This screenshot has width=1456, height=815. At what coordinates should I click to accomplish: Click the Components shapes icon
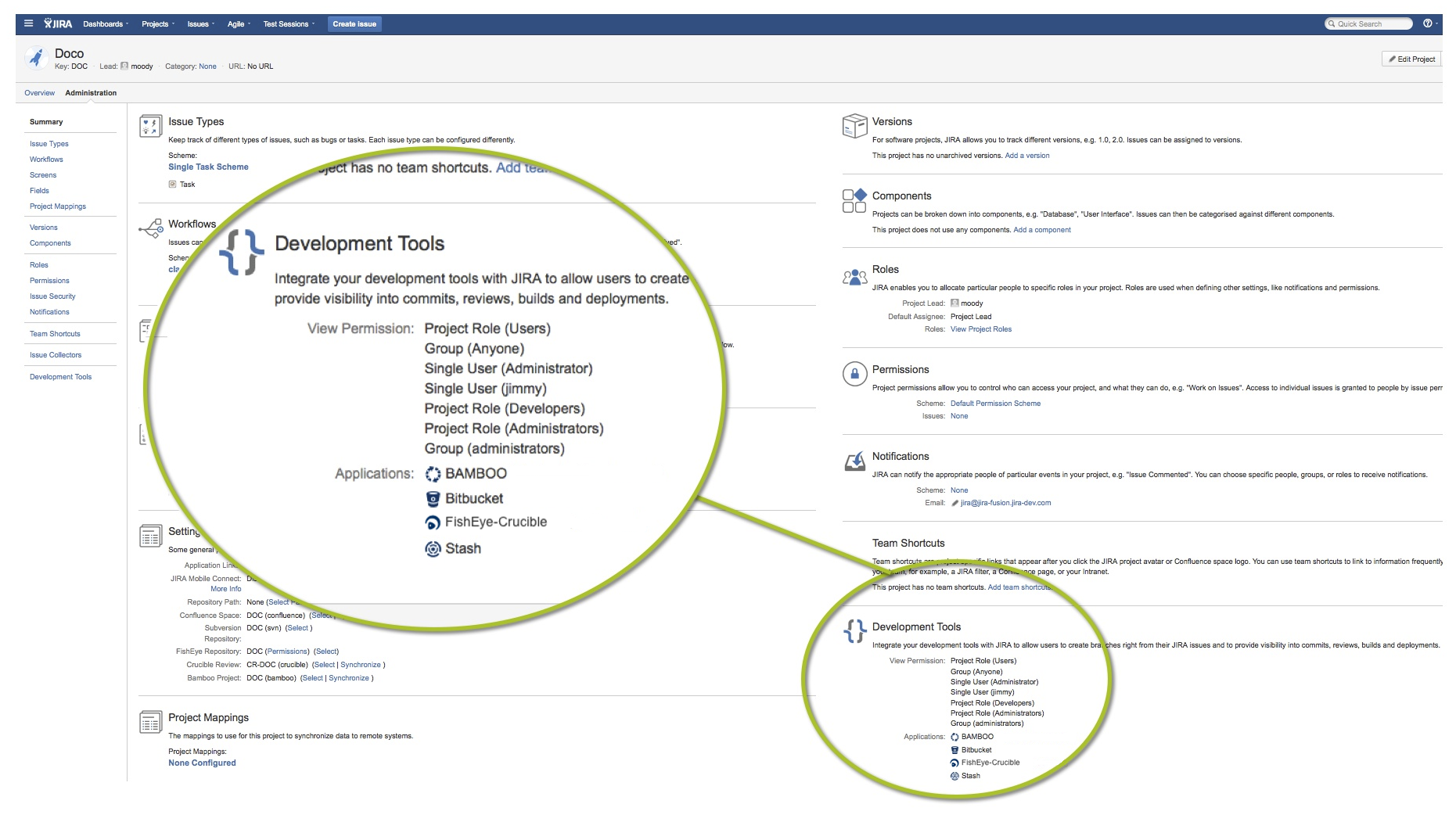[x=854, y=200]
